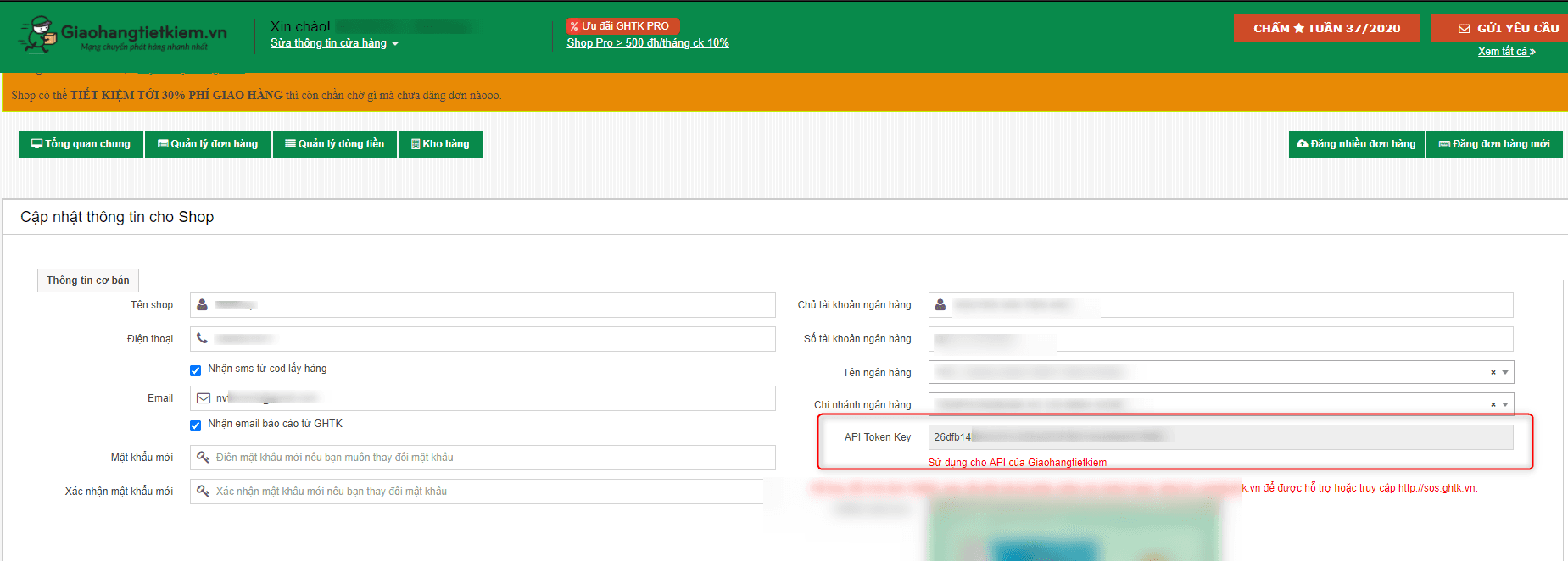Click the user icon in Tên shop field
Screen dimensions: 1568x561
click(203, 305)
